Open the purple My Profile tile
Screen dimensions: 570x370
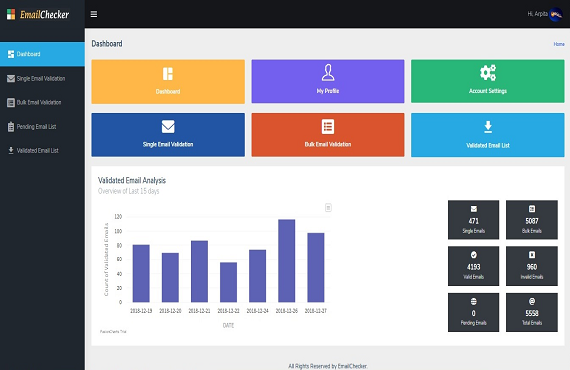pos(328,81)
